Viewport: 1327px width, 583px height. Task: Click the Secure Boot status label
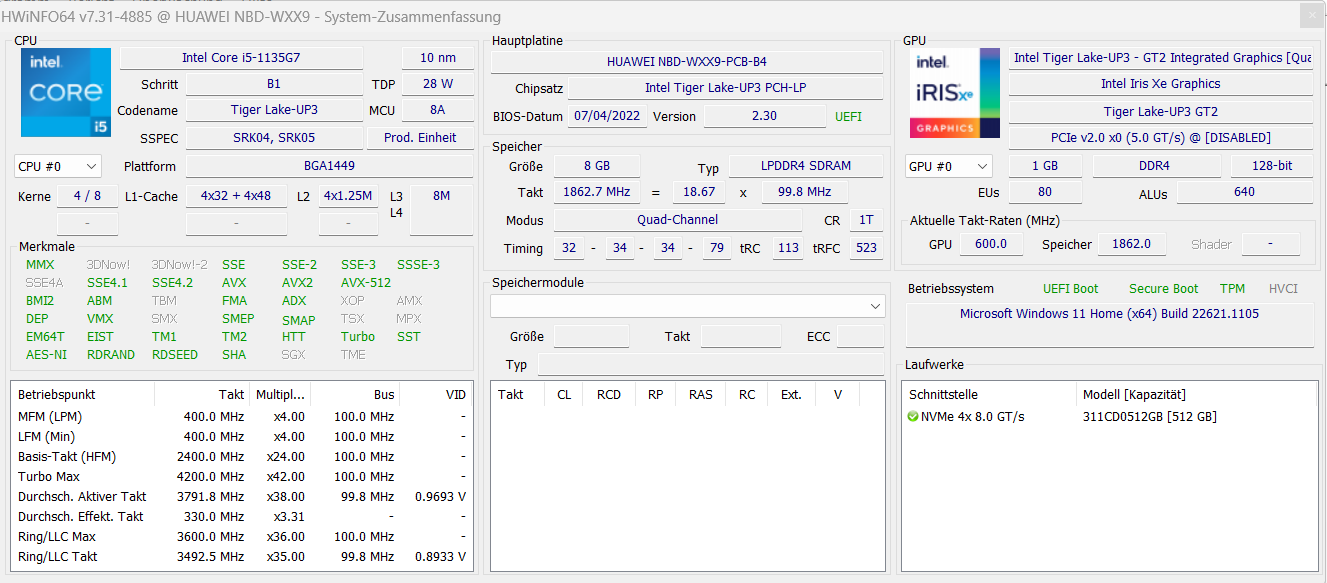coord(1164,289)
